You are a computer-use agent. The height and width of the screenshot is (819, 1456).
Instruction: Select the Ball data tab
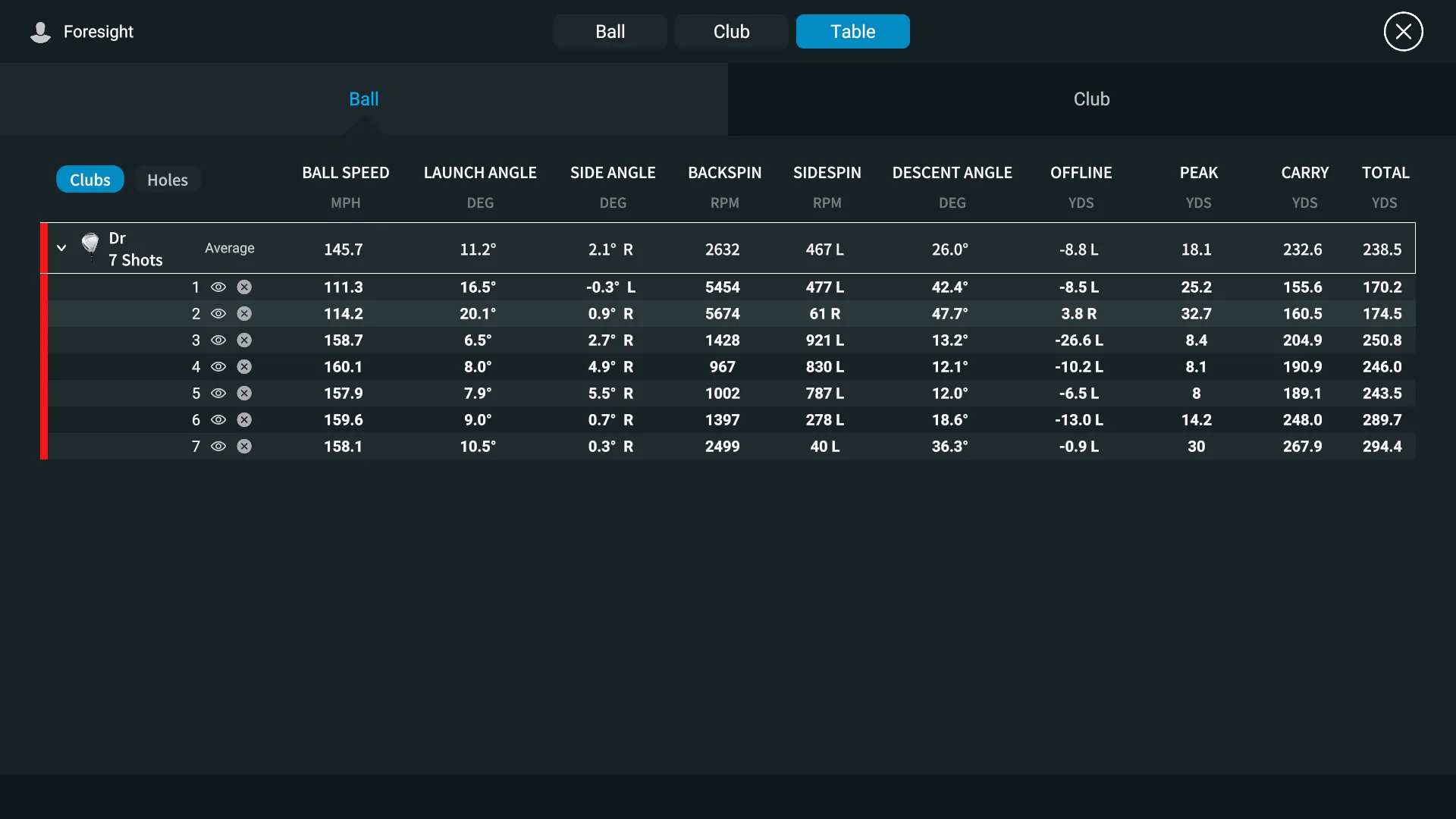(x=363, y=99)
